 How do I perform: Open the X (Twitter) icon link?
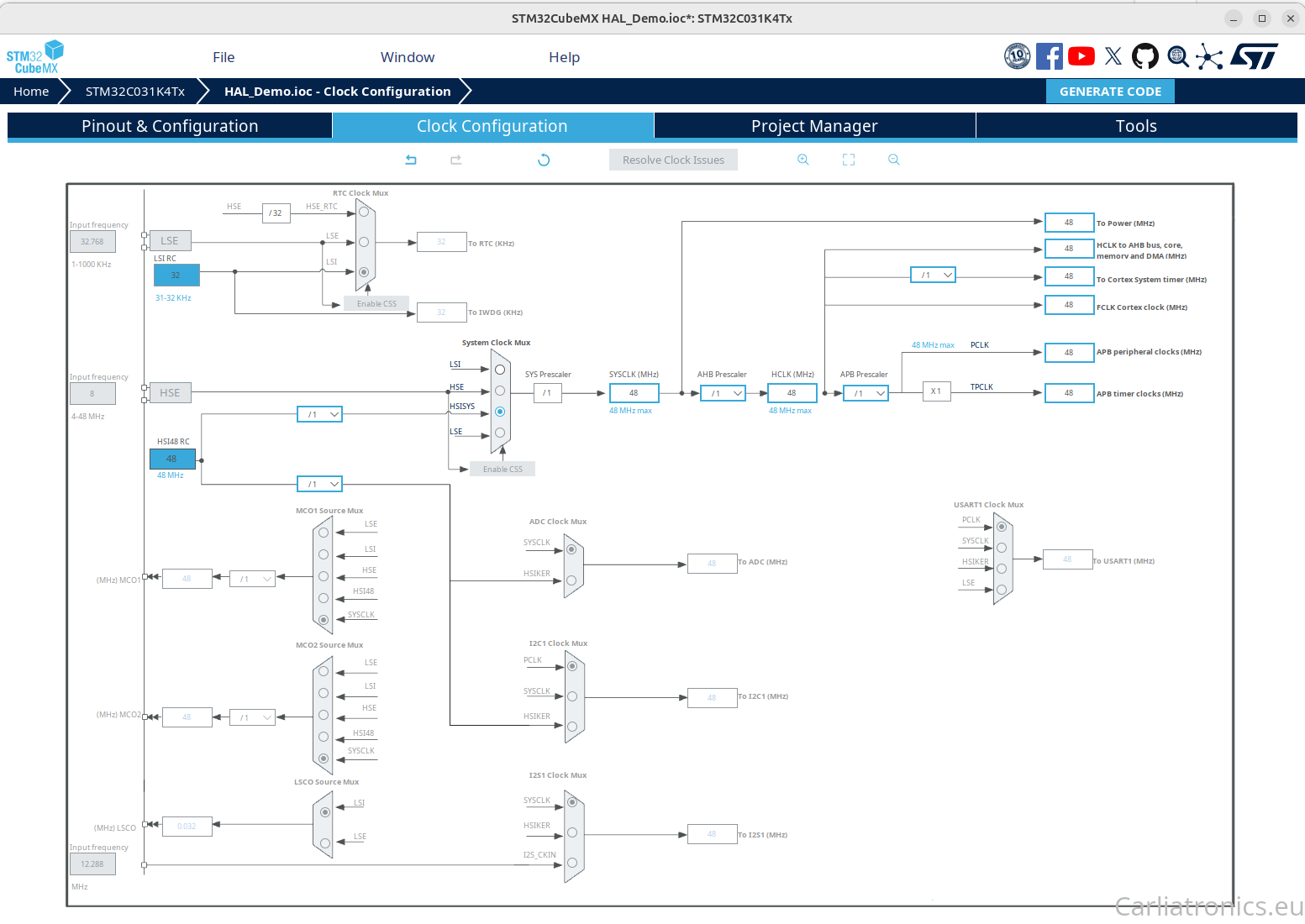coord(1113,56)
